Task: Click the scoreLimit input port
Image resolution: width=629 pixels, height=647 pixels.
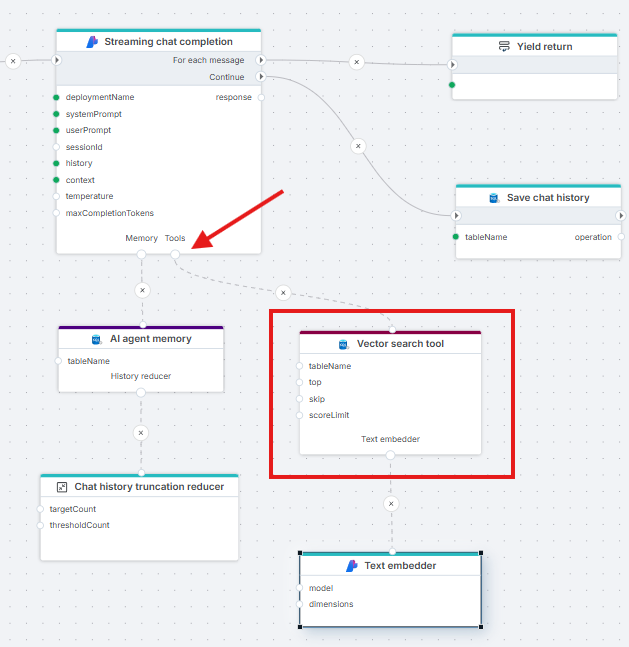Action: tap(300, 415)
